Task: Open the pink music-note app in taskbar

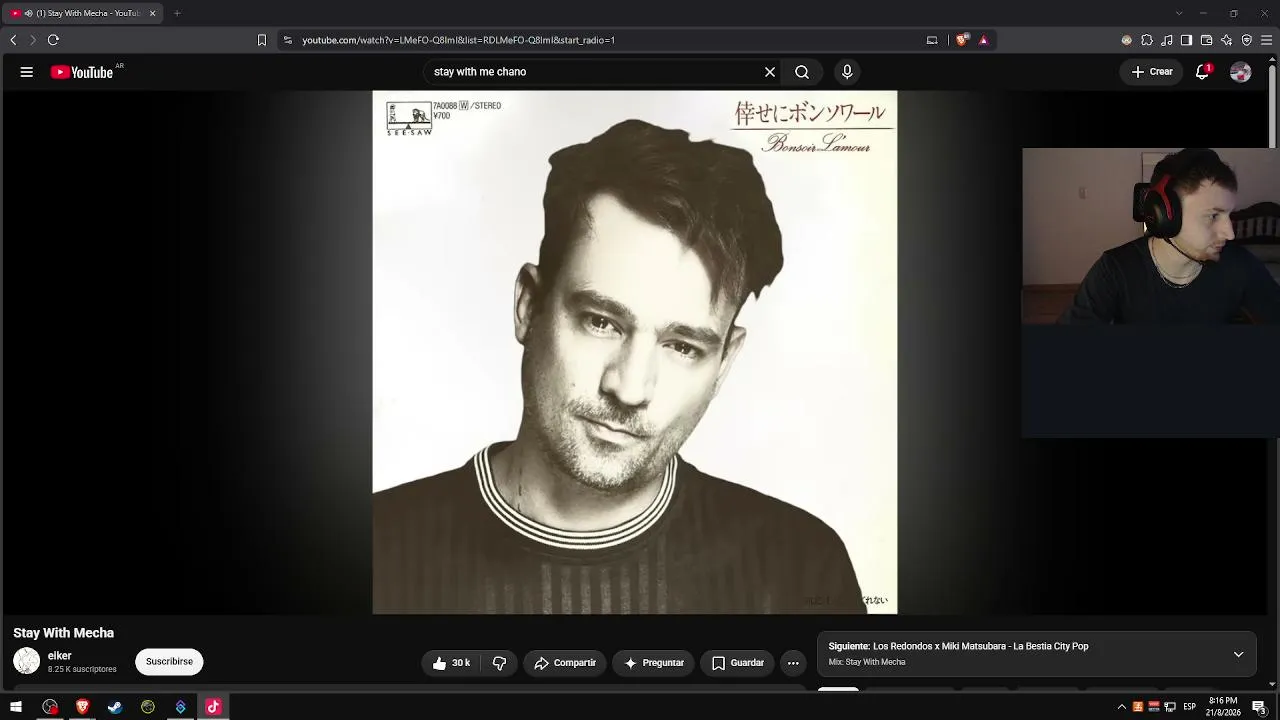Action: [213, 707]
